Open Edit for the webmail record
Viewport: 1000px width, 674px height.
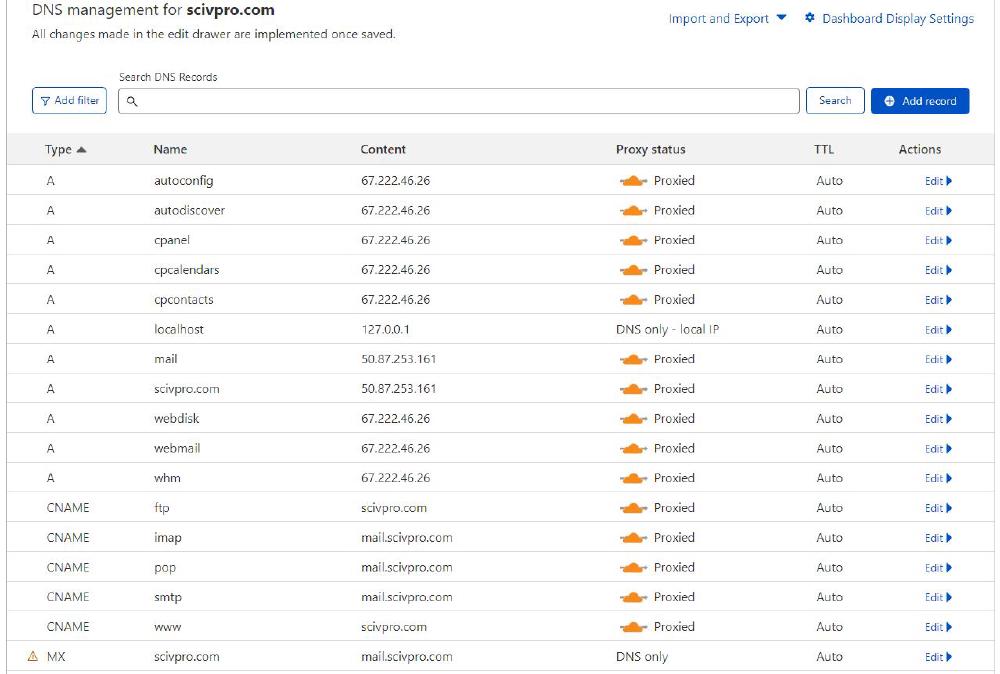click(x=938, y=449)
